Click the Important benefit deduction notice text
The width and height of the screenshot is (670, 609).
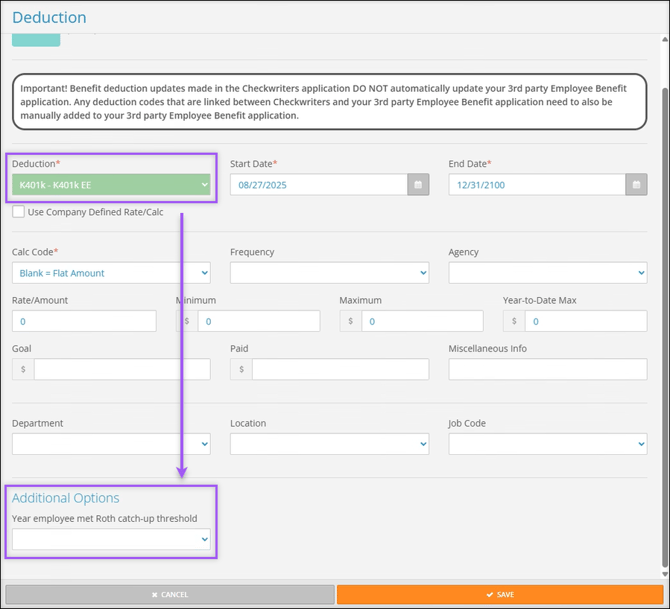tap(323, 102)
